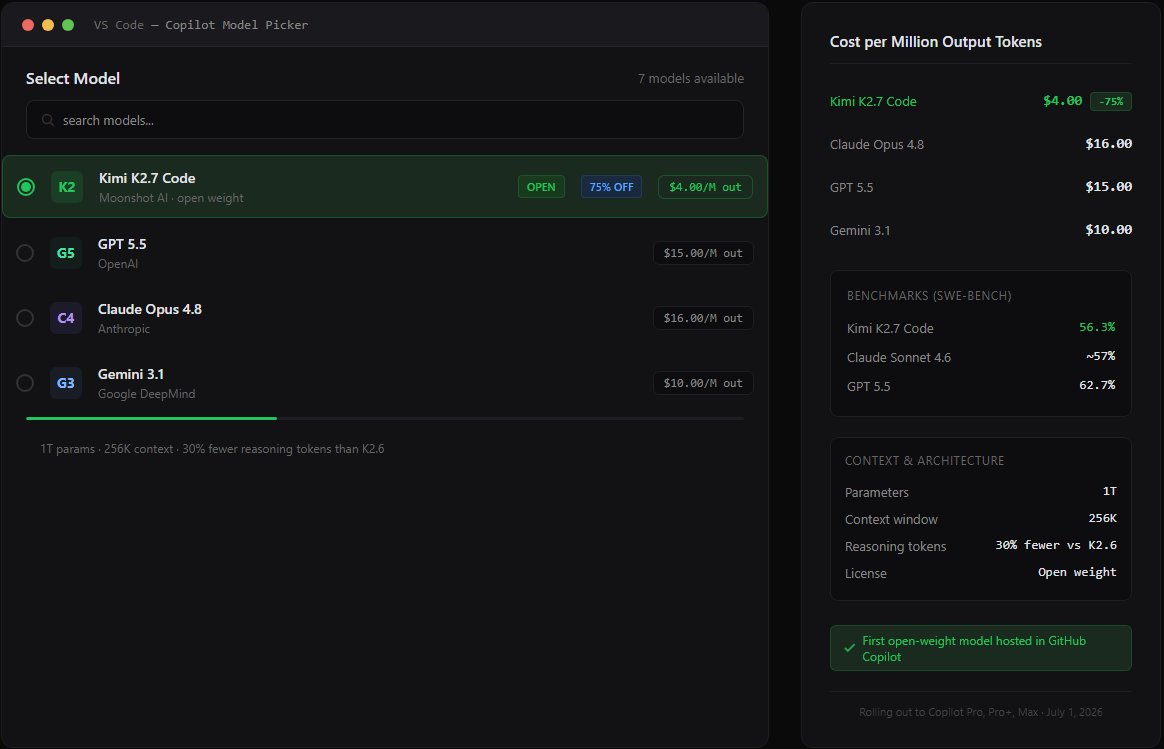Click 'First open-weight model hosted in GitHub Copilot' banner
Viewport: 1164px width, 749px height.
coord(980,648)
